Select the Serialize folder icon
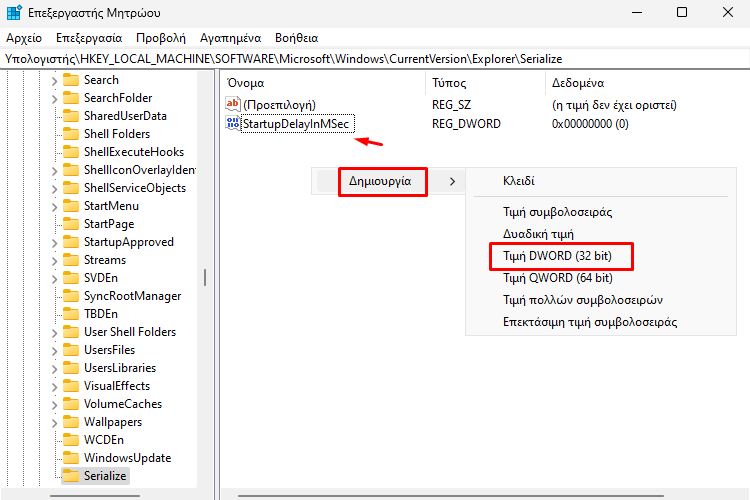The width and height of the screenshot is (750, 500). [71, 476]
